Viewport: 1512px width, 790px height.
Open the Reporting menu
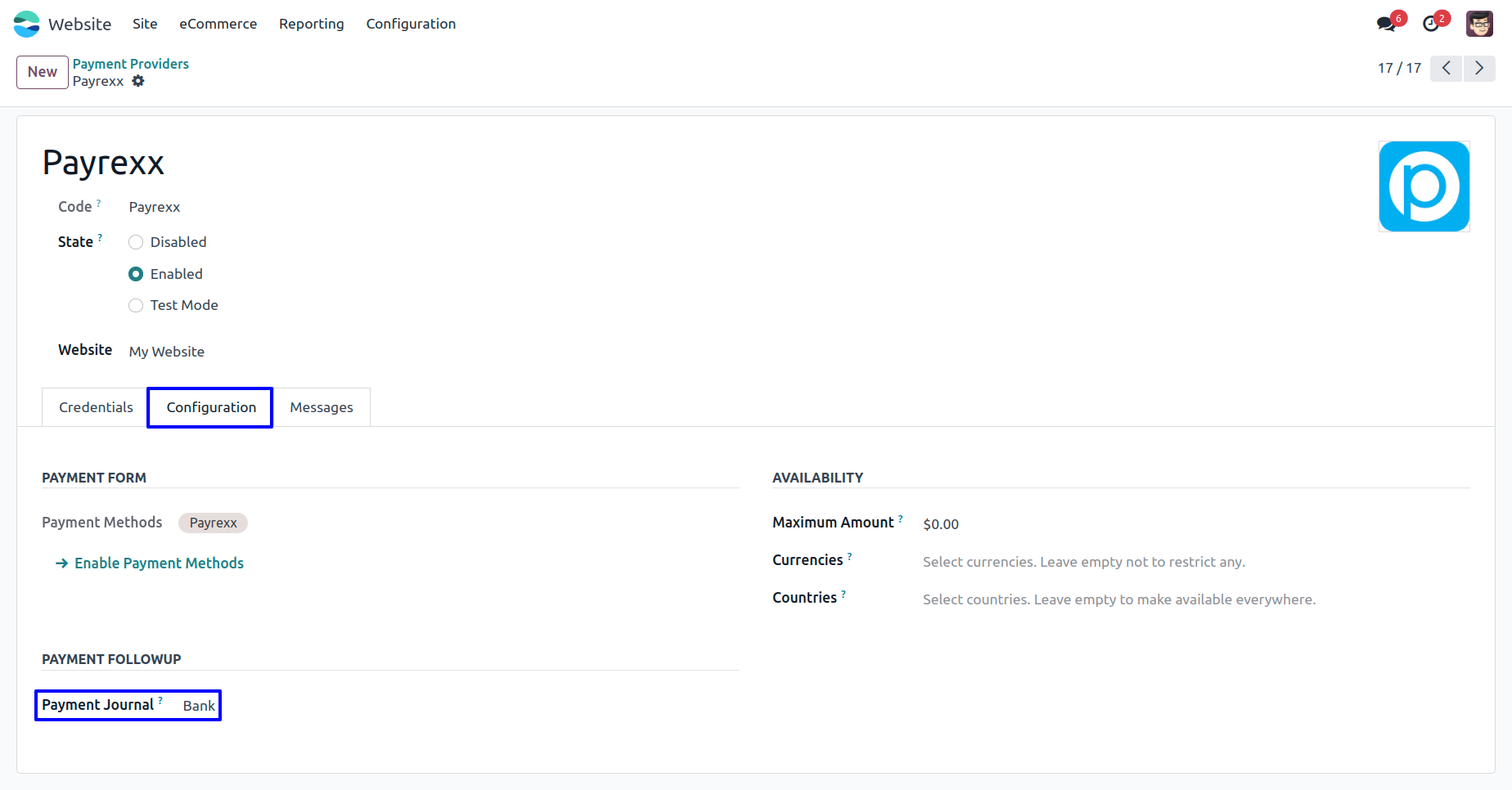tap(312, 24)
